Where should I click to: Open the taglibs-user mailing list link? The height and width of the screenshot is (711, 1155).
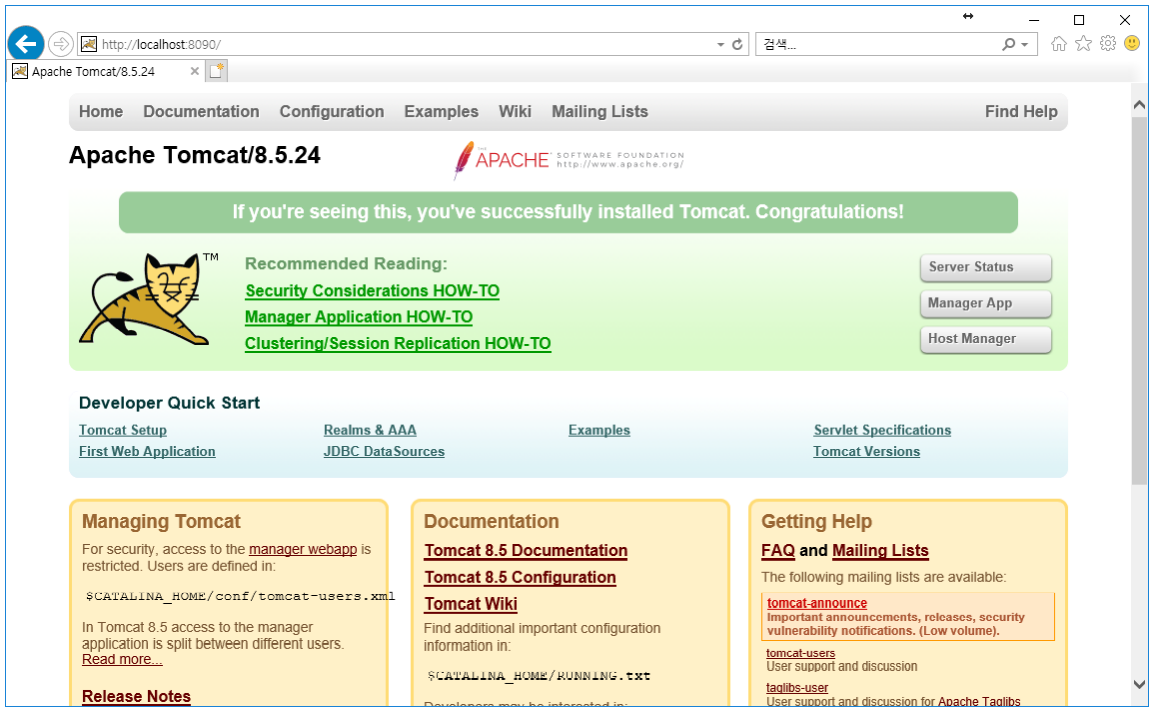click(797, 688)
